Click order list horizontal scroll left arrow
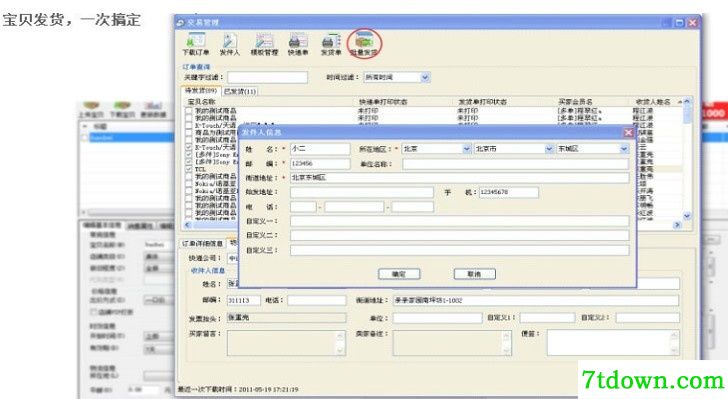Screen dimensions: 728x399 click(188, 225)
